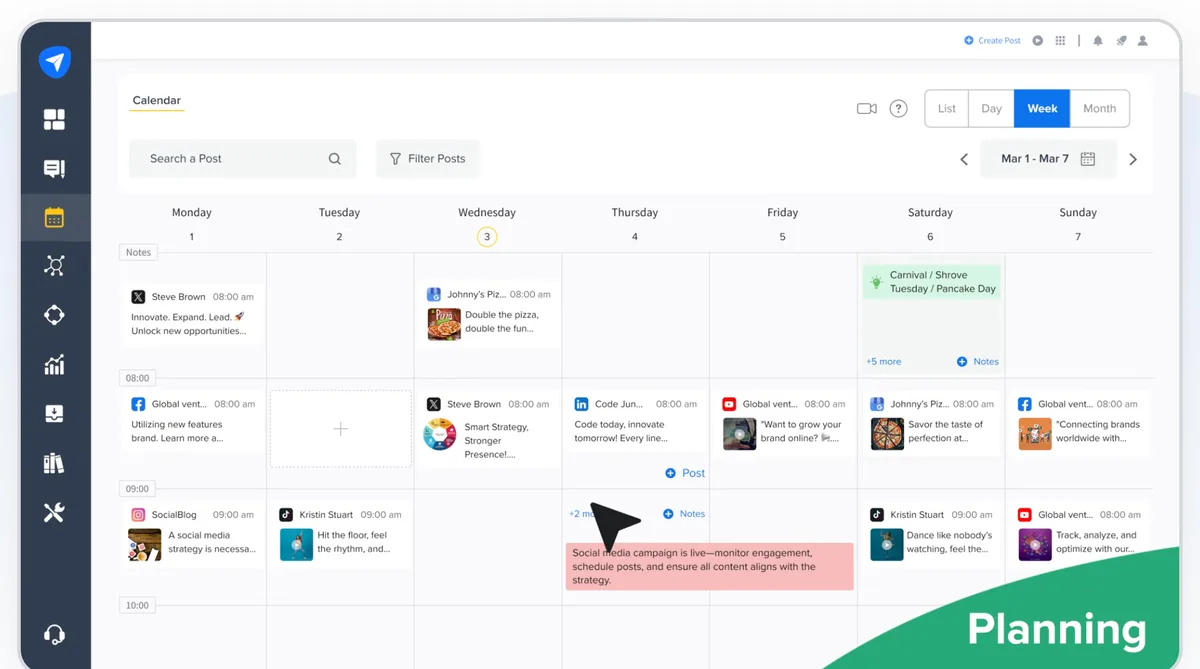Open Steve Brown Innovate. Expand. Lead. post
1200x669 pixels.
[x=192, y=314]
